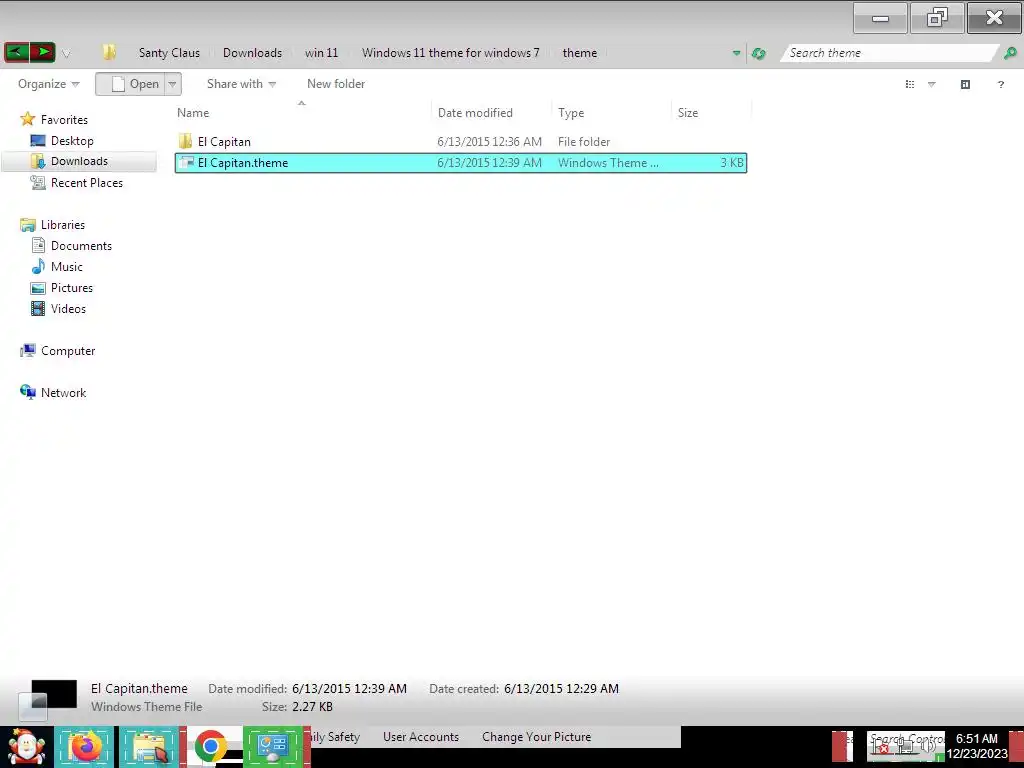This screenshot has height=768, width=1024.
Task: Navigate to Downloads in the breadcrumb
Action: click(x=252, y=53)
